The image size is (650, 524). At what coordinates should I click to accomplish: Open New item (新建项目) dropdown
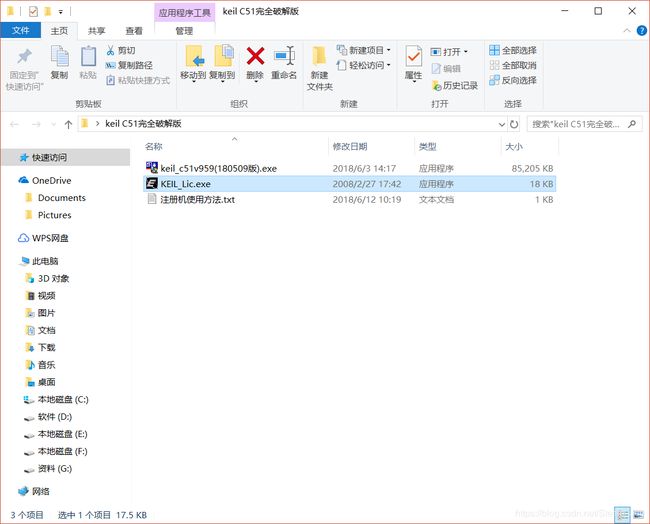pyautogui.click(x=364, y=50)
